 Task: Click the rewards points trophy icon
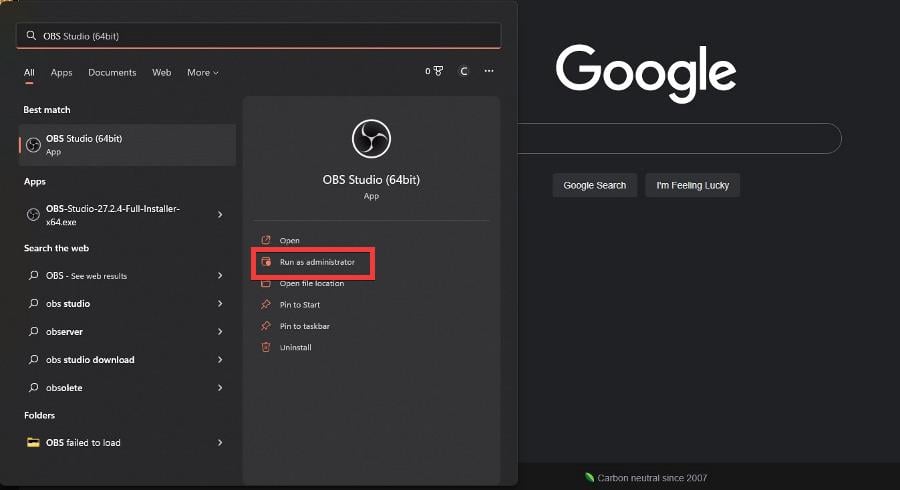click(439, 71)
